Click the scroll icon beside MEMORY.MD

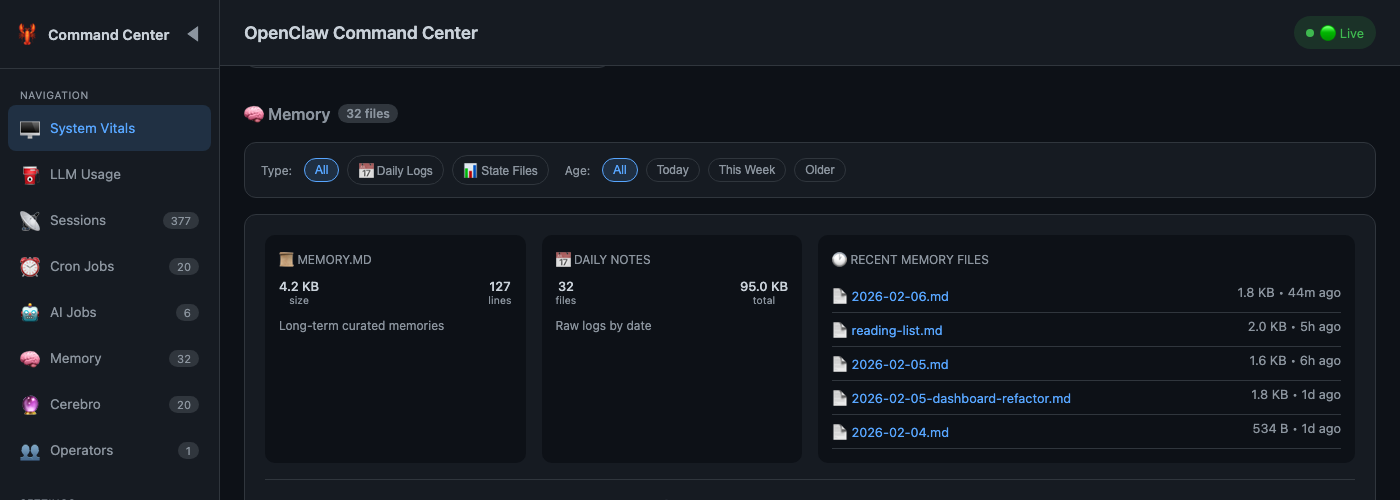[286, 260]
